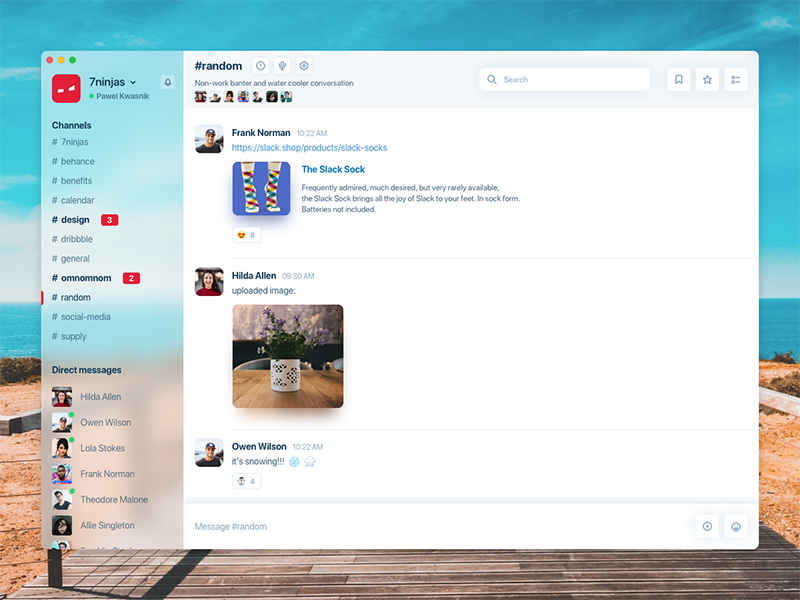Click the microphone icon in channel header
Screen dimensions: 800x600
pos(282,66)
